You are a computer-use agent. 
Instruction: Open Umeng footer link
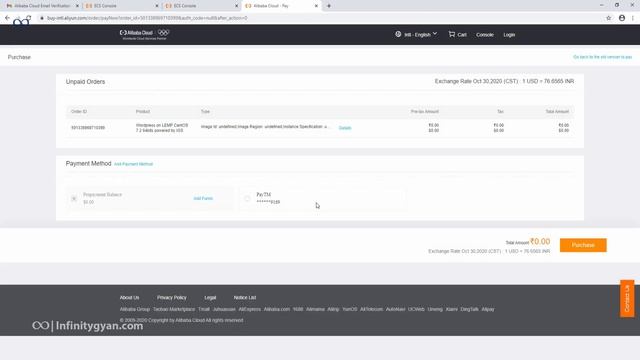tap(435, 309)
